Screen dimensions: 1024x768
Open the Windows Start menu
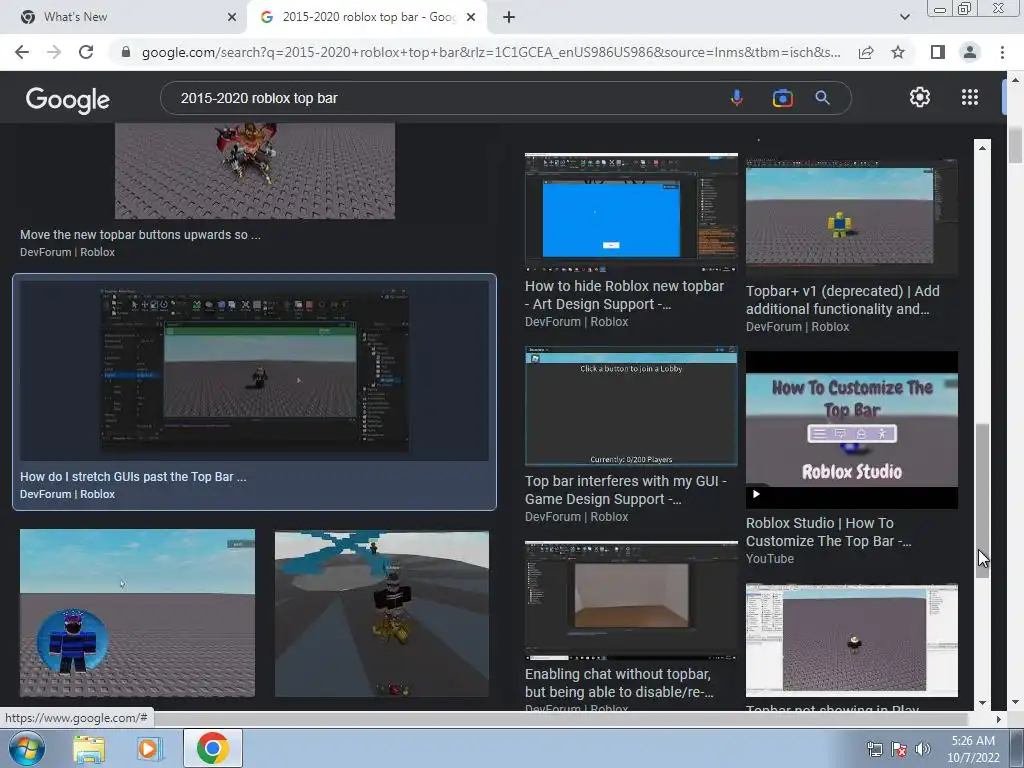27,748
